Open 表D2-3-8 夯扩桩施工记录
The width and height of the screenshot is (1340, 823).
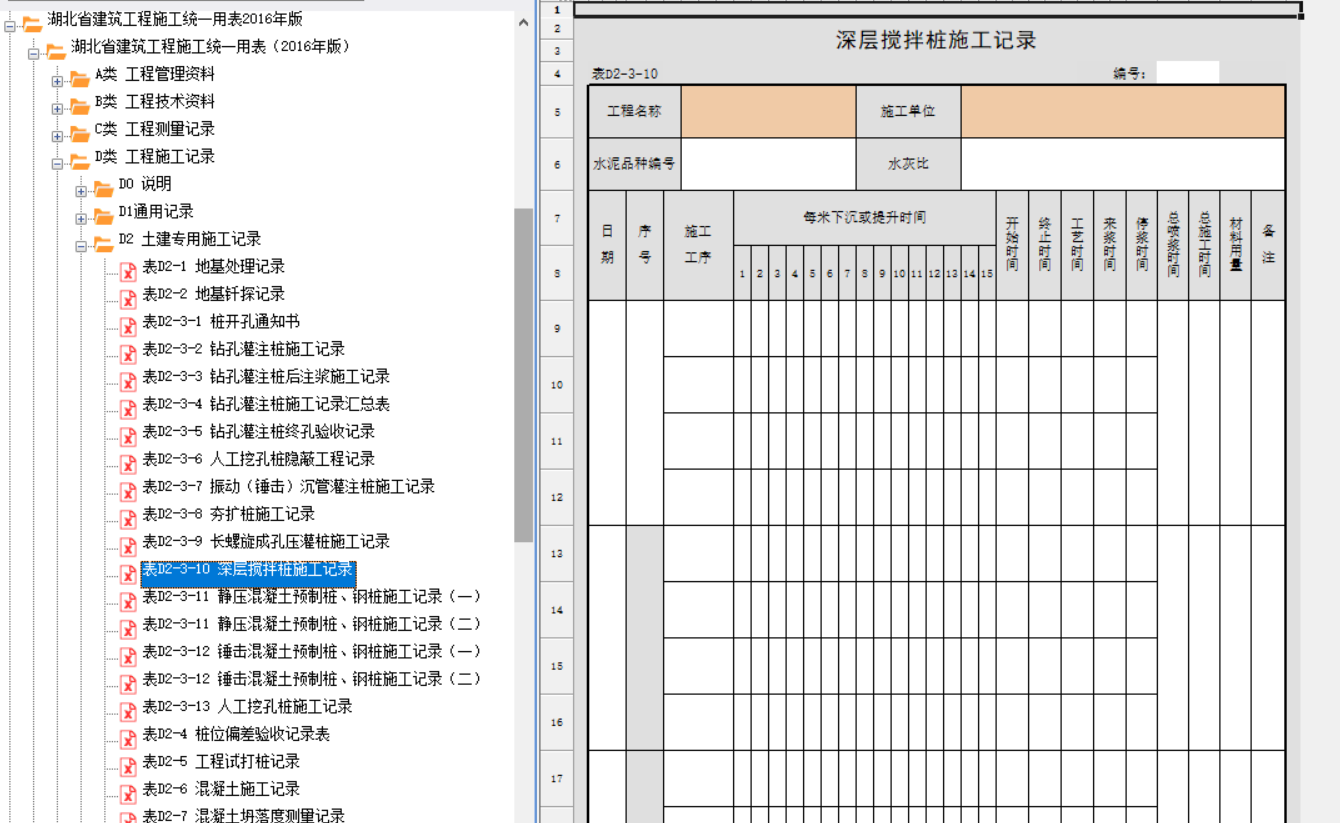click(x=228, y=514)
